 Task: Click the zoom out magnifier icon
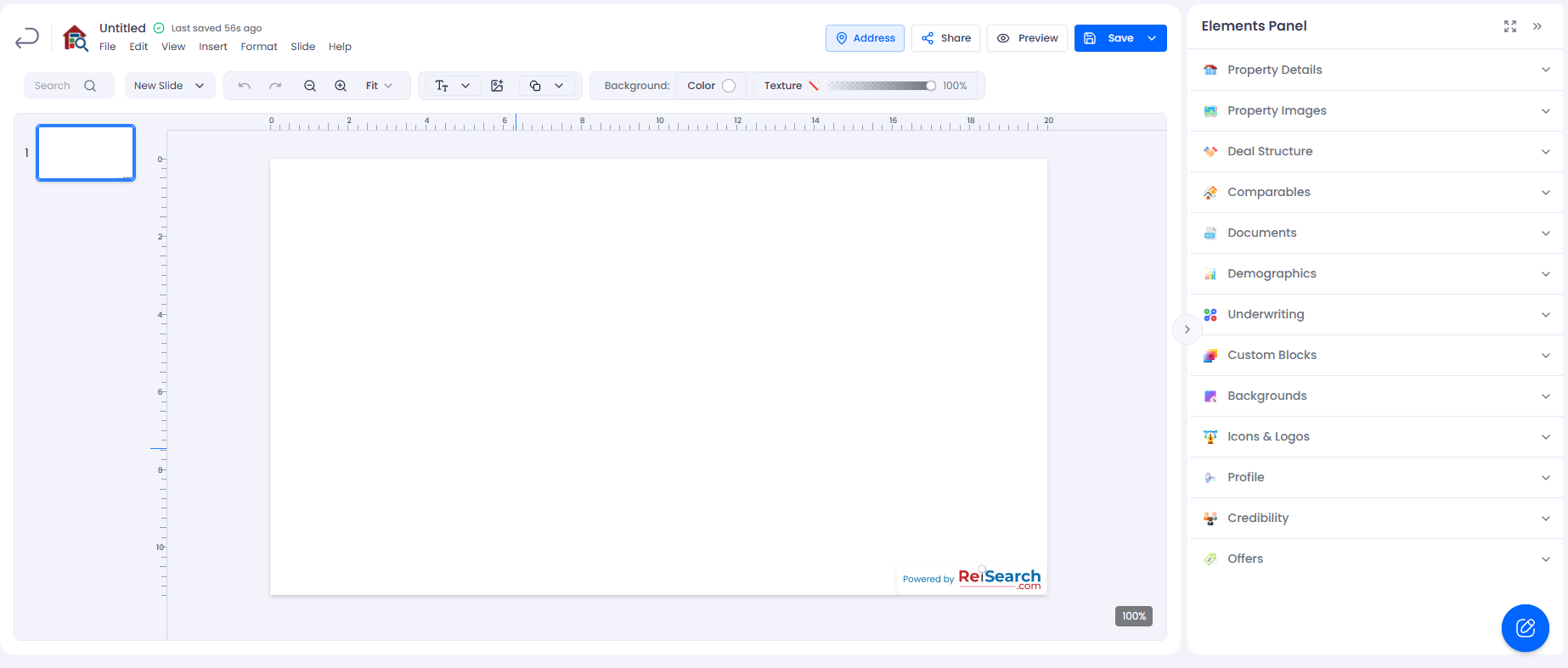tap(310, 86)
